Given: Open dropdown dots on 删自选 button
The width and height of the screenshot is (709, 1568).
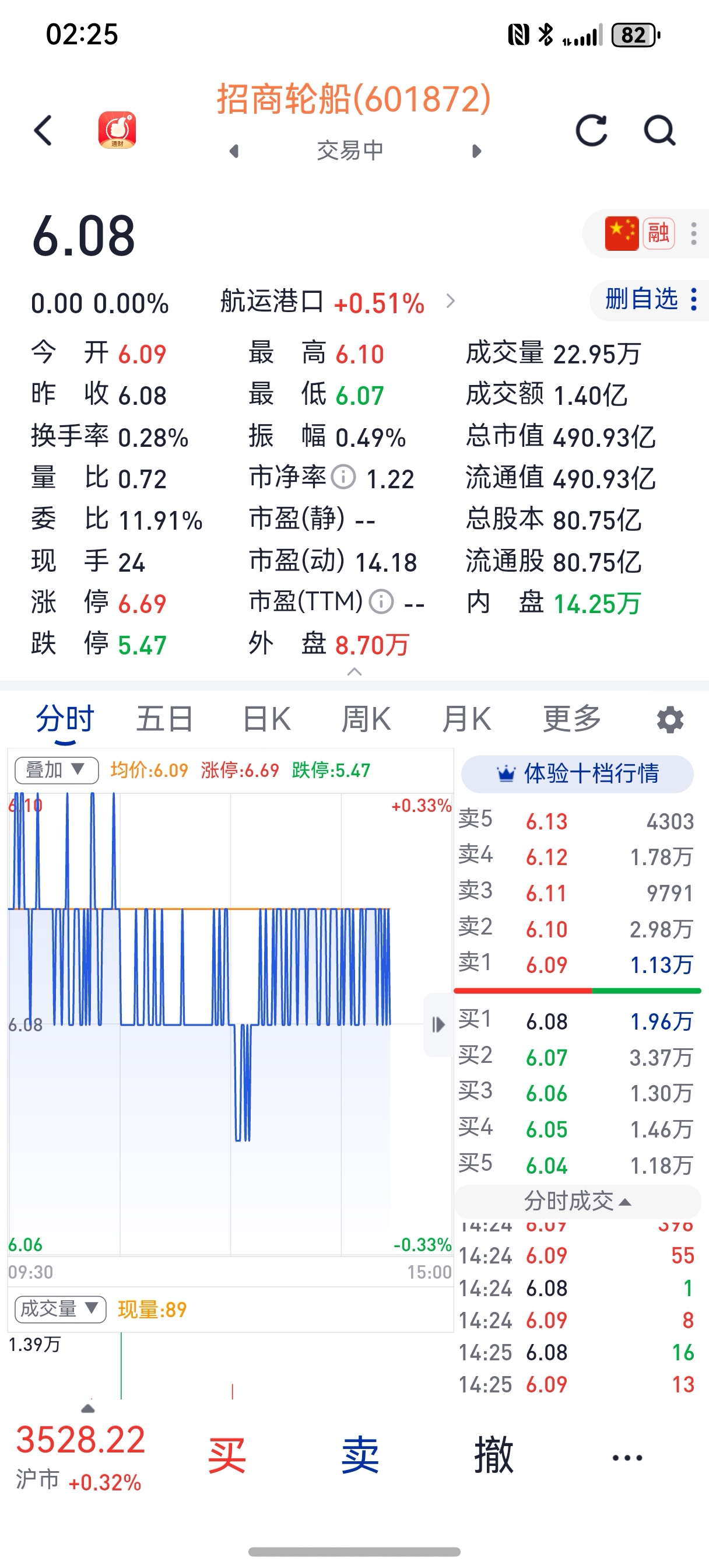Looking at the screenshot, I should coord(694,299).
